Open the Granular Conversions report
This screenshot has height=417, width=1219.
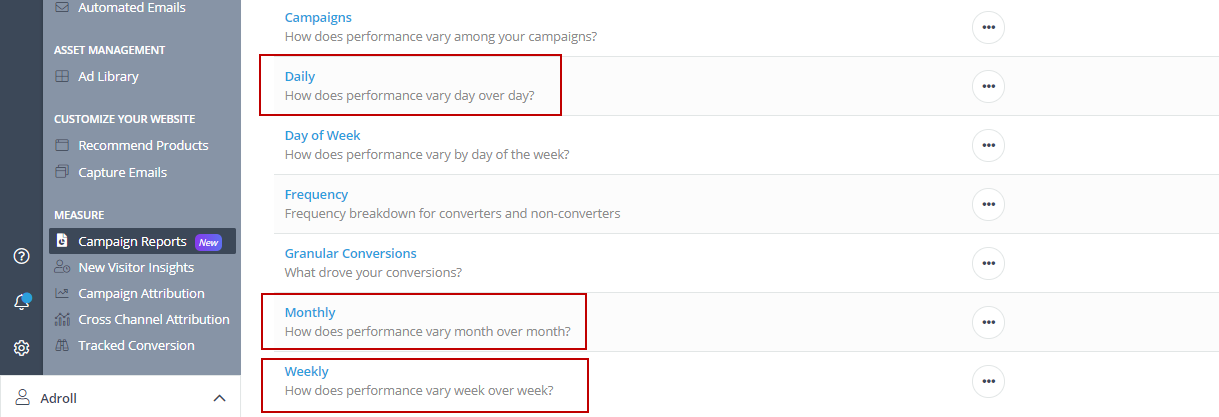pyautogui.click(x=350, y=253)
